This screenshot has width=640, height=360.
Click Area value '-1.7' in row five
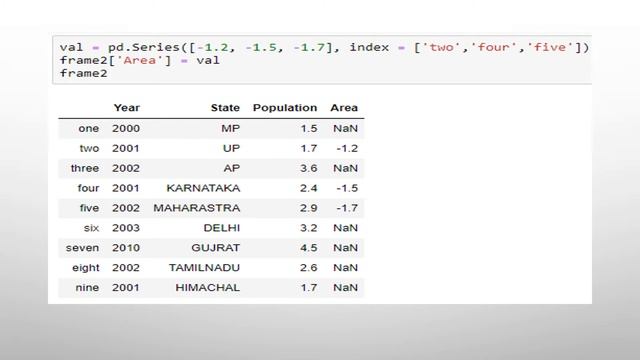coord(347,208)
